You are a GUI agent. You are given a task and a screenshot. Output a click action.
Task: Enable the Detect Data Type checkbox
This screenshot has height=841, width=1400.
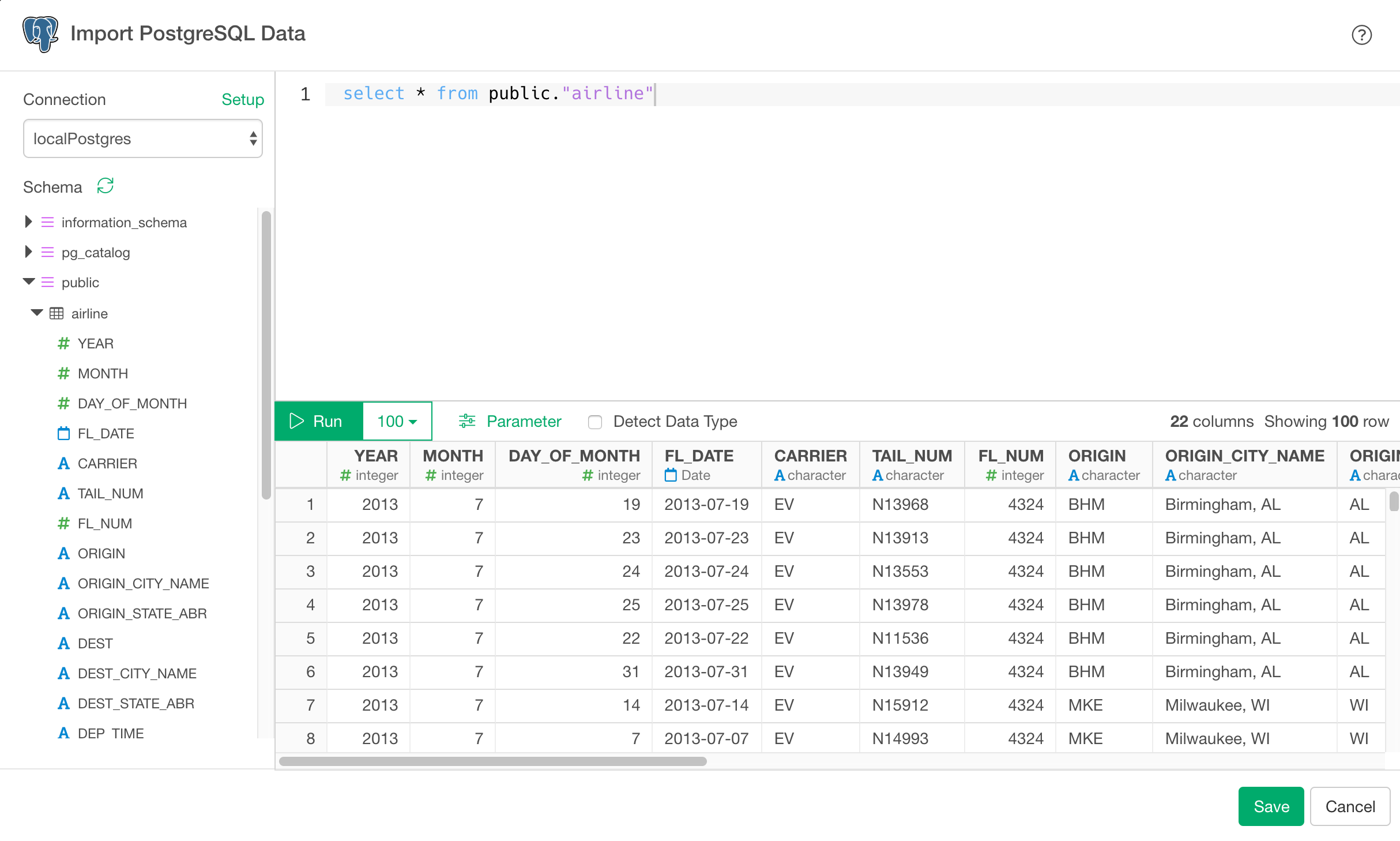pyautogui.click(x=594, y=422)
